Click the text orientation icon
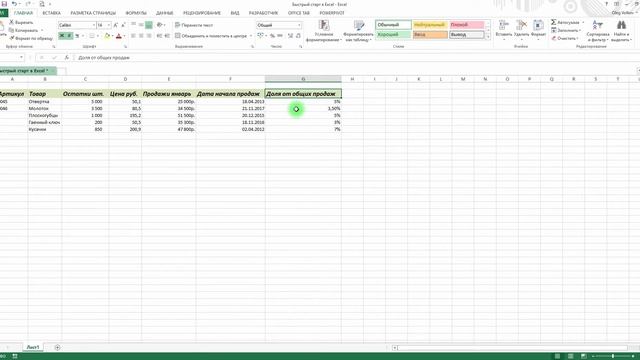Image resolution: width=640 pixels, height=360 pixels. click(x=160, y=25)
